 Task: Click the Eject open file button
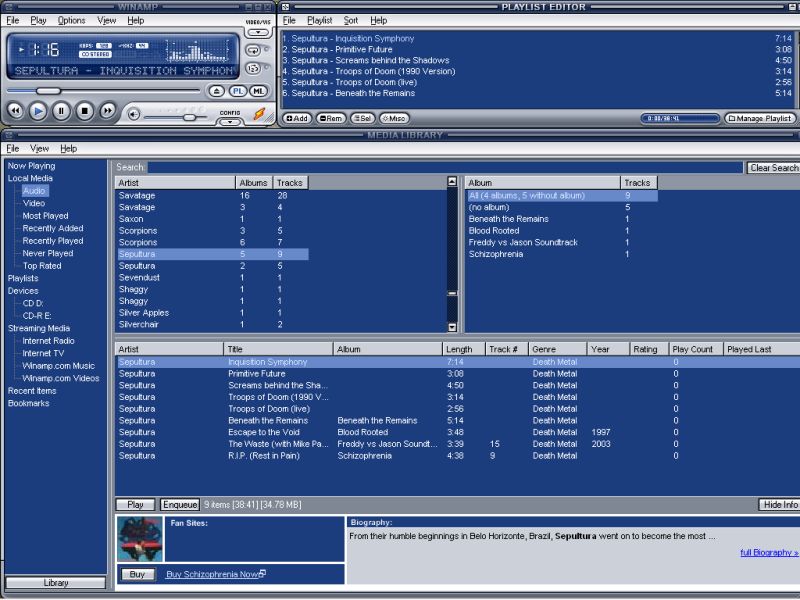pyautogui.click(x=216, y=91)
